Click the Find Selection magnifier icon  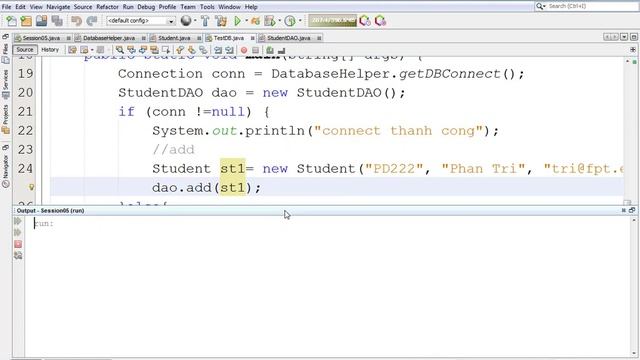click(x=120, y=50)
